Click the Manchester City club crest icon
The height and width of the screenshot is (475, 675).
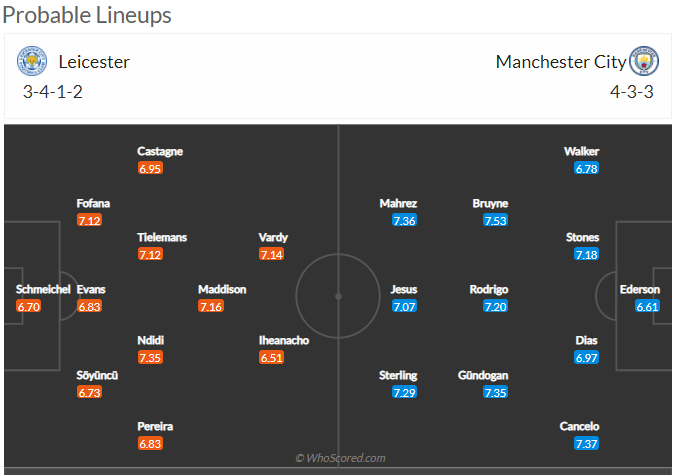644,61
